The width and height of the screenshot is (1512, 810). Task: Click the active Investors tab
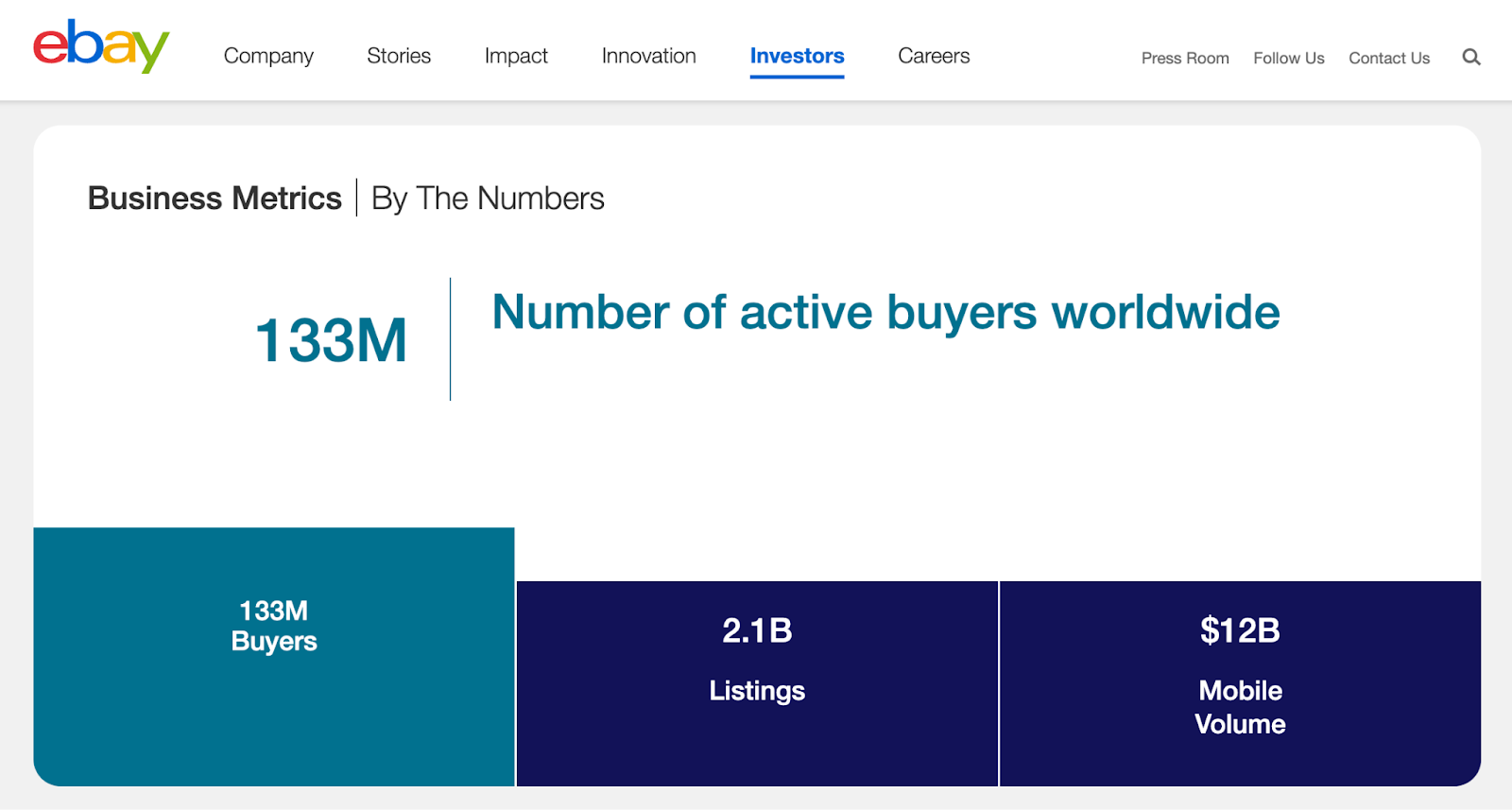tap(798, 57)
